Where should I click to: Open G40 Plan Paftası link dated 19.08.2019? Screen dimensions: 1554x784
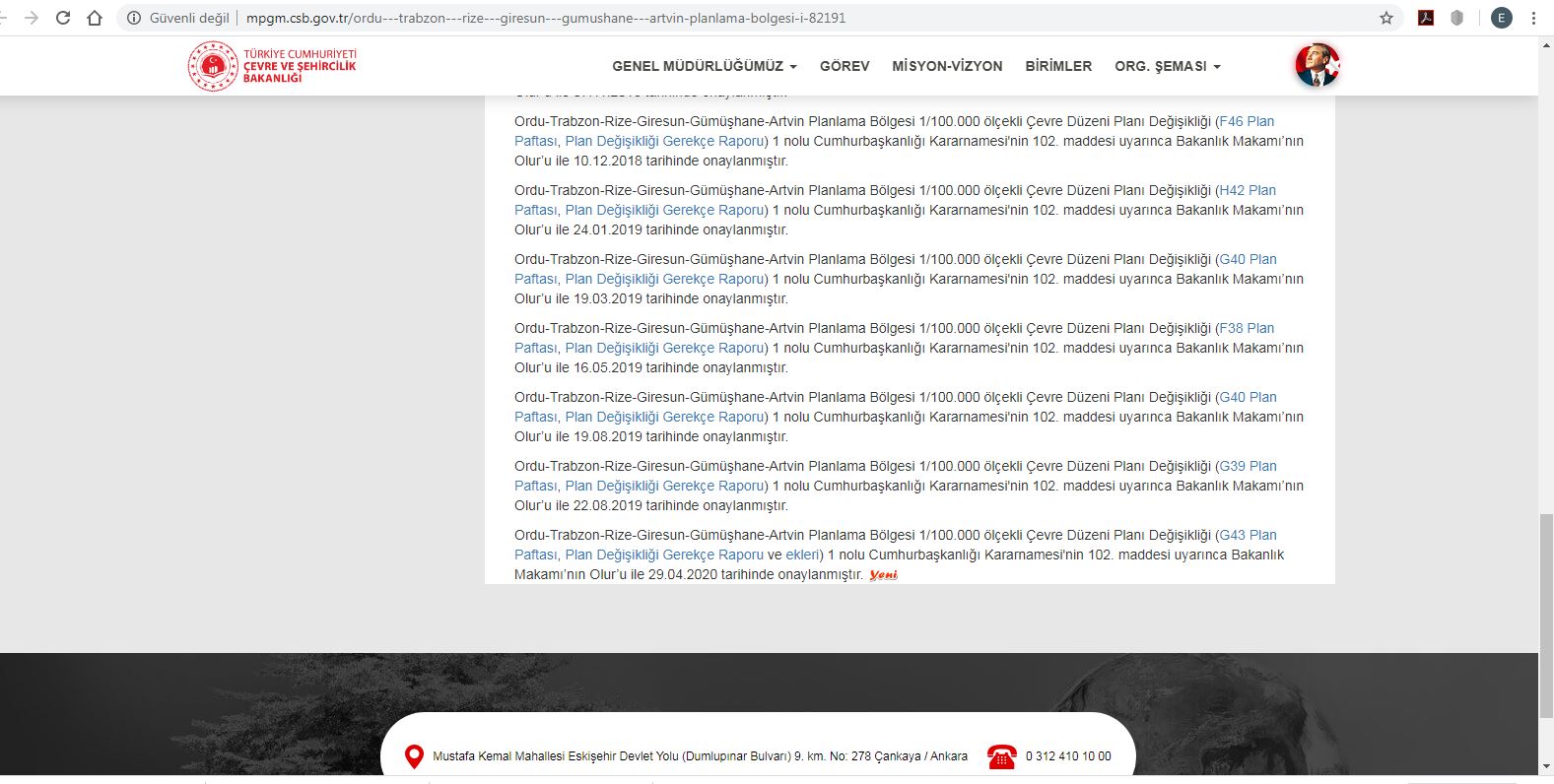pyautogui.click(x=1248, y=397)
